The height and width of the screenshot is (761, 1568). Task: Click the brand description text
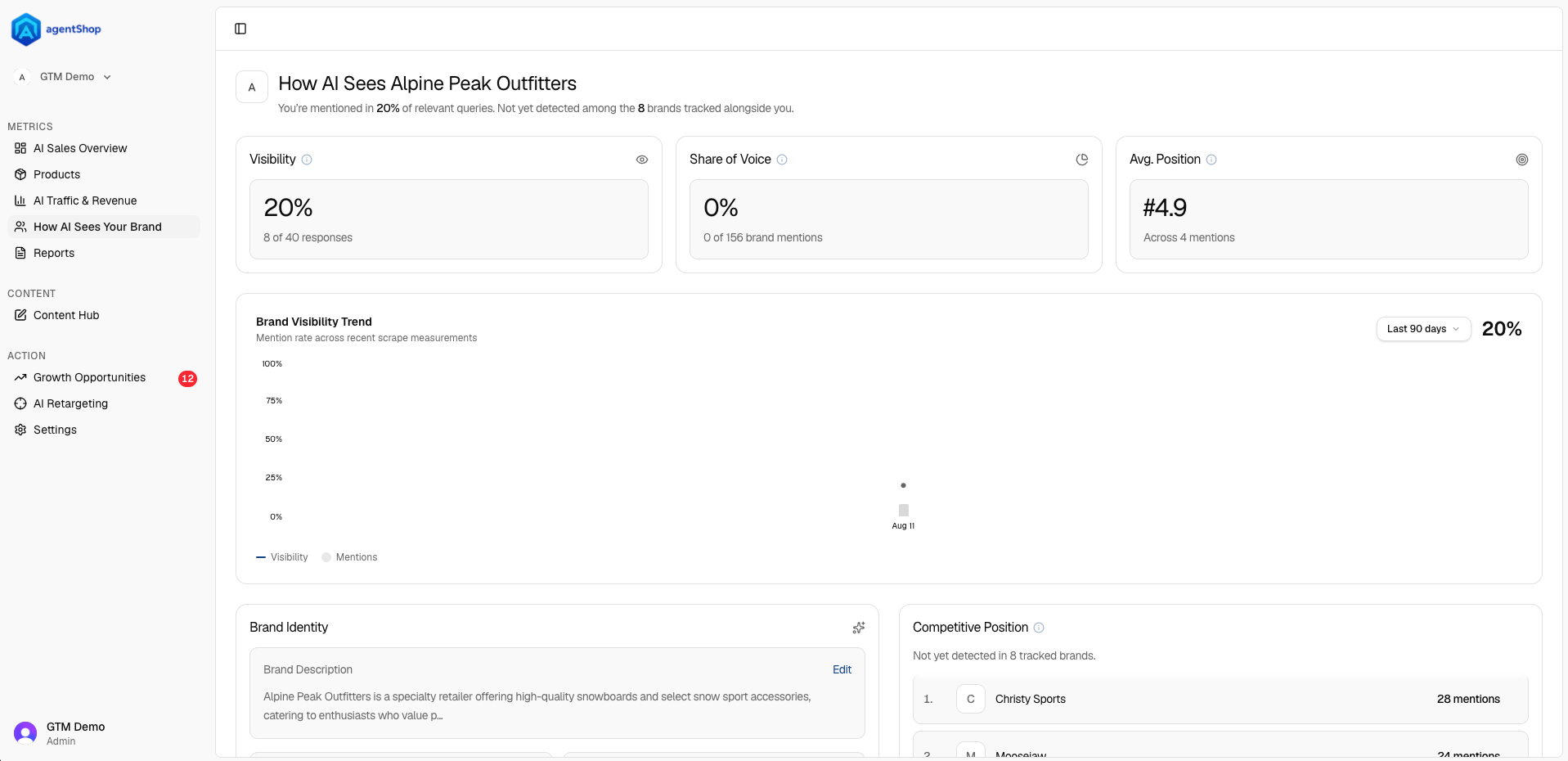[x=537, y=706]
